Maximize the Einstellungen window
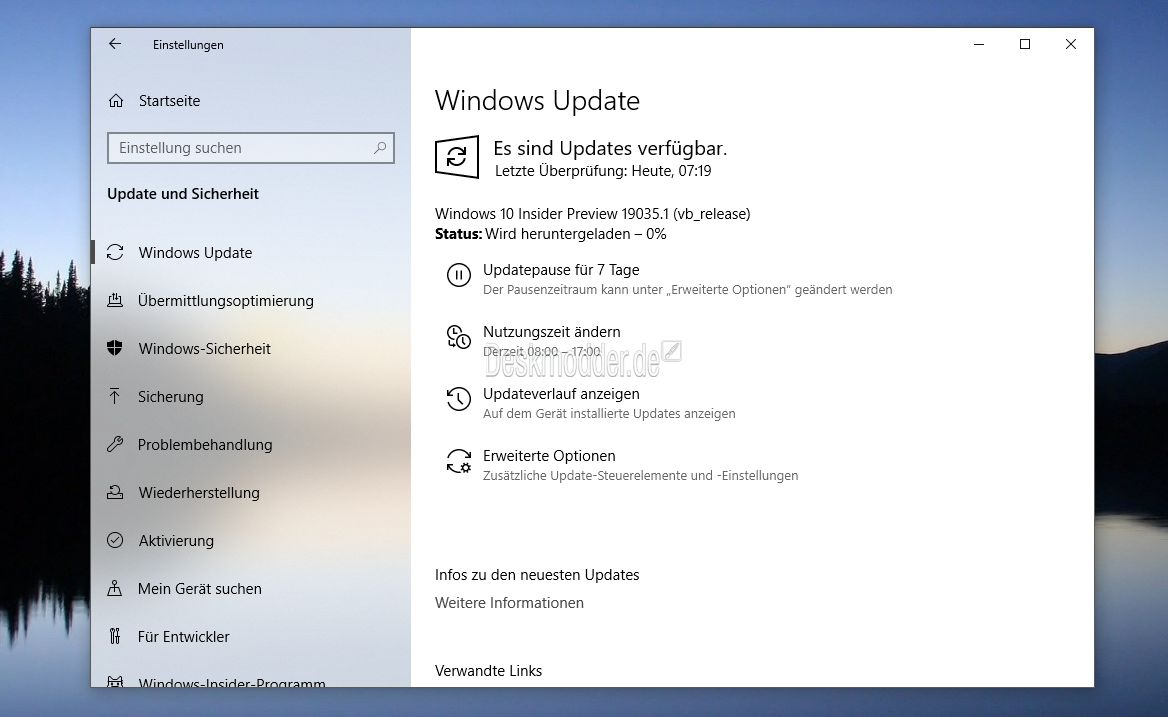This screenshot has height=717, width=1168. (1025, 44)
